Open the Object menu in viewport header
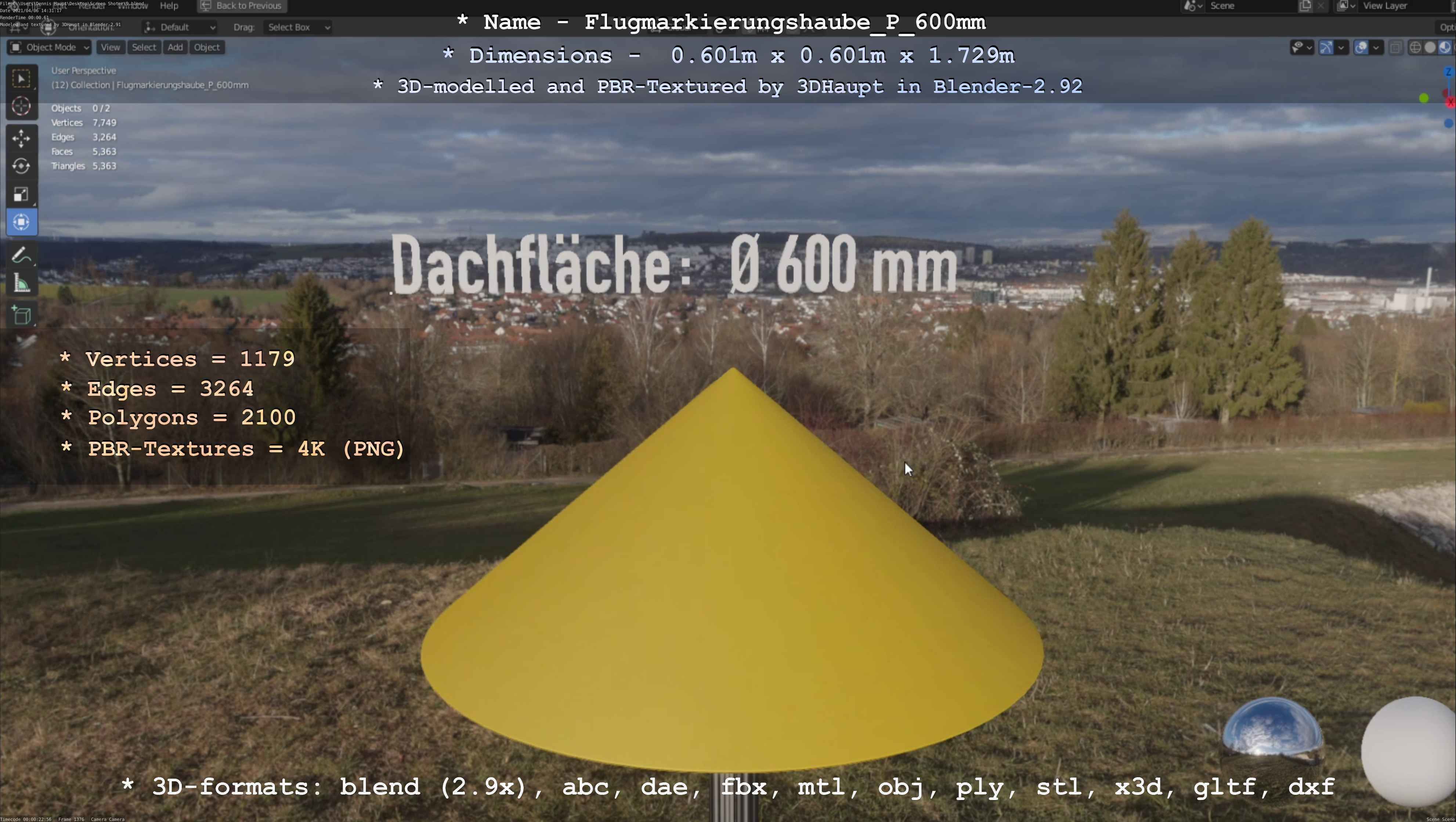 click(x=207, y=47)
